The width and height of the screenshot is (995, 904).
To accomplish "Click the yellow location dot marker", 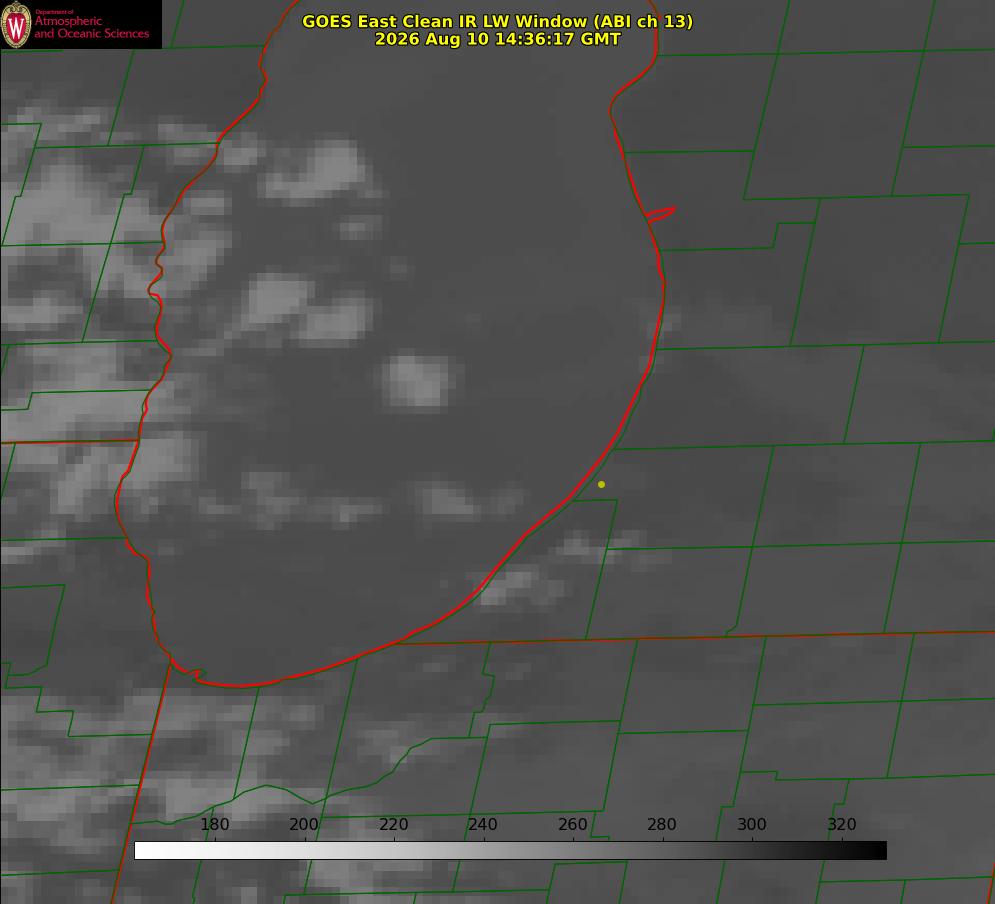I will pyautogui.click(x=601, y=484).
